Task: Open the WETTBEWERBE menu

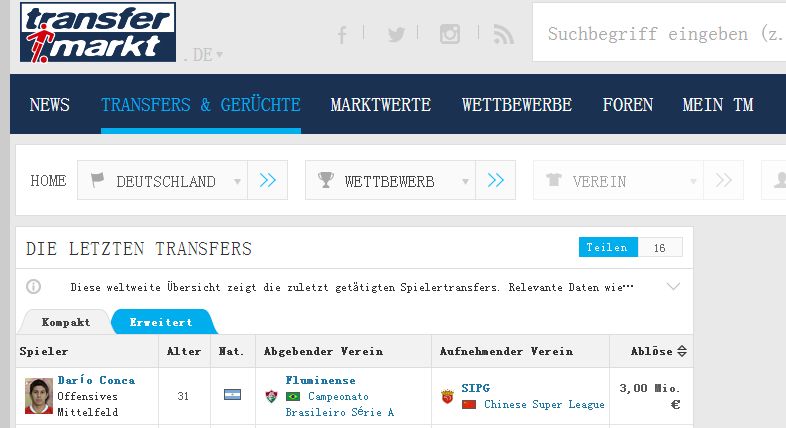Action: click(x=517, y=105)
